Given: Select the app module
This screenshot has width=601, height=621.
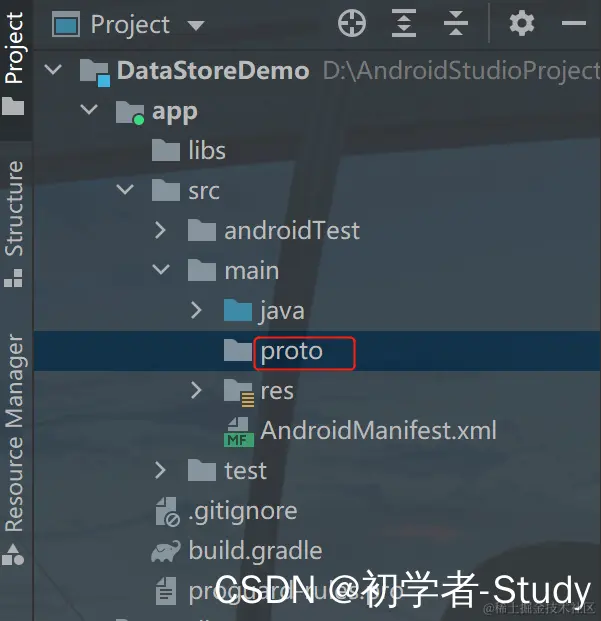Looking at the screenshot, I should [x=175, y=112].
